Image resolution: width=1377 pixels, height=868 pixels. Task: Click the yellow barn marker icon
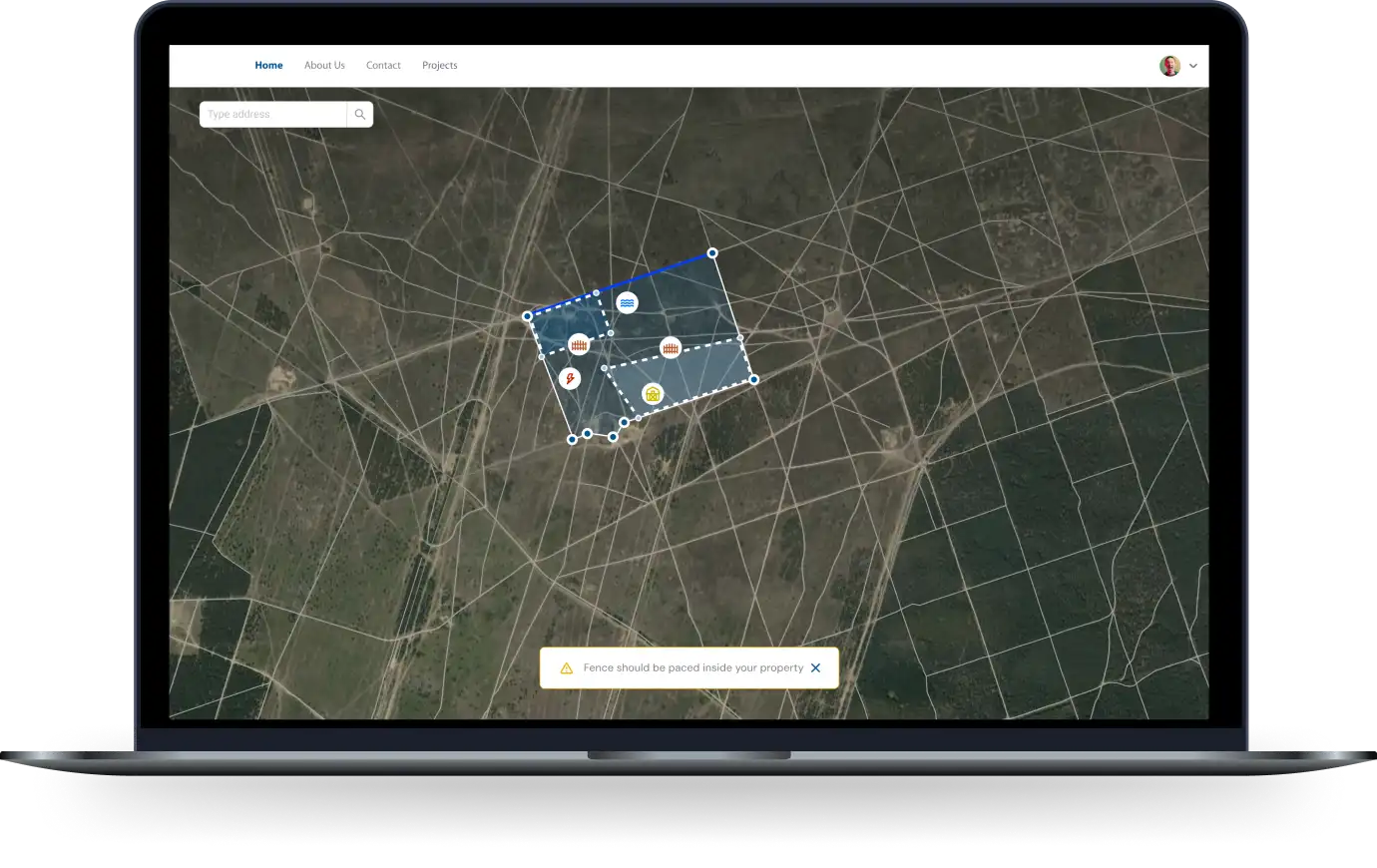pos(653,394)
